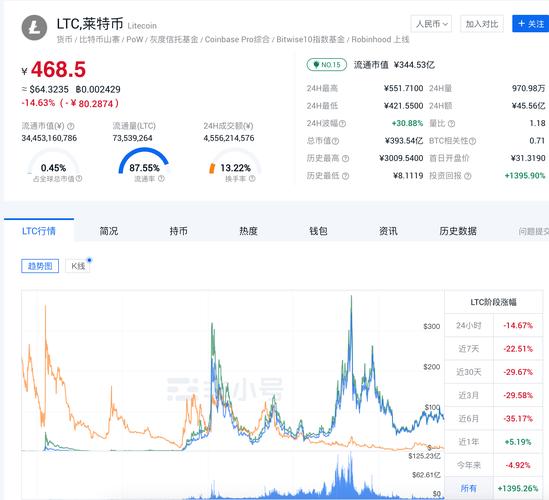Click the blue 关注 follow button
Viewport: 549px width, 500px height.
pos(531,24)
